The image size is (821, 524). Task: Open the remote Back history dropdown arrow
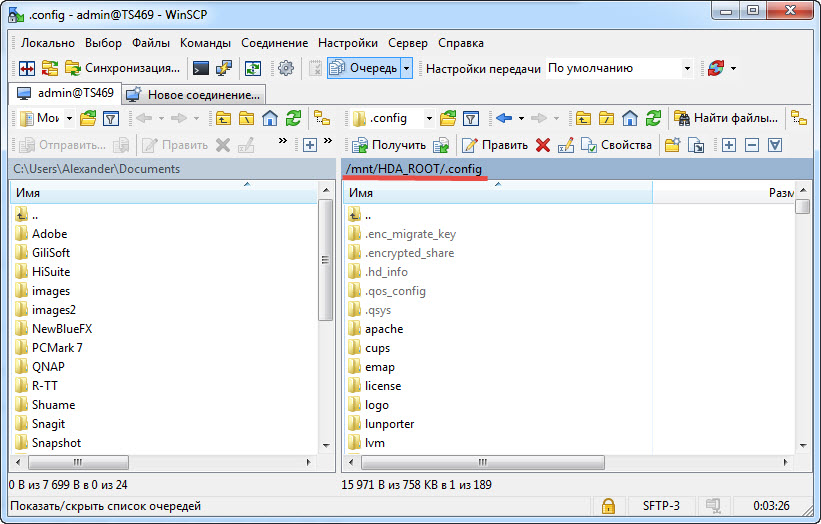coord(522,118)
